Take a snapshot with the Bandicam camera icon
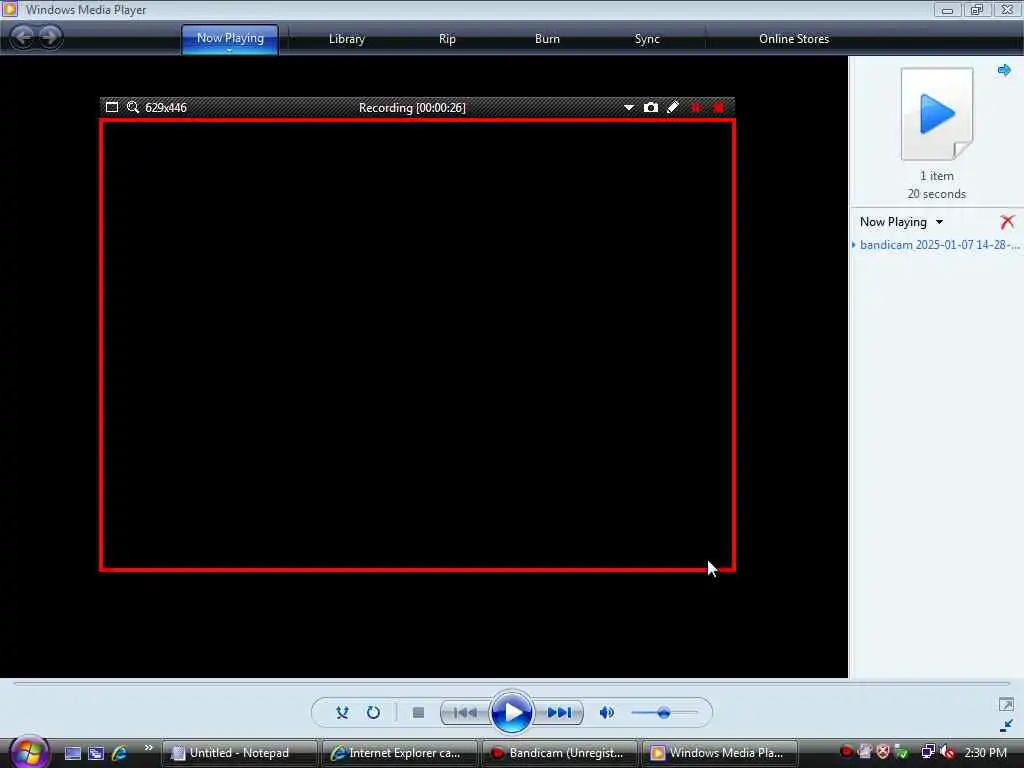The width and height of the screenshot is (1024, 768). (x=650, y=107)
